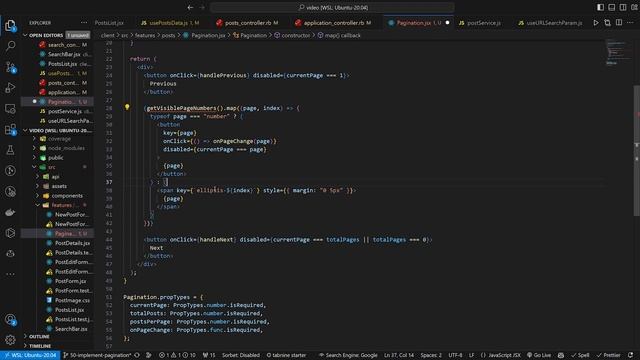Click Search Engine: Google status item
640x360 pixels.
pyautogui.click(x=348, y=356)
